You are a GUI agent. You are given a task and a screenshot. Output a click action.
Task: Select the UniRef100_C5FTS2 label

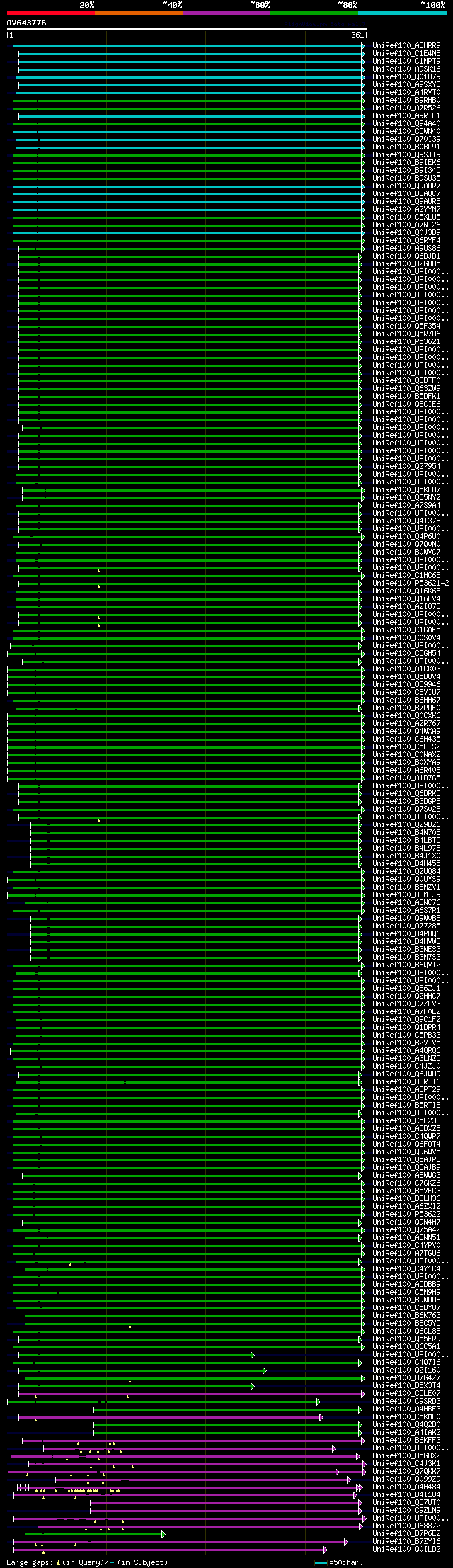coord(406,747)
